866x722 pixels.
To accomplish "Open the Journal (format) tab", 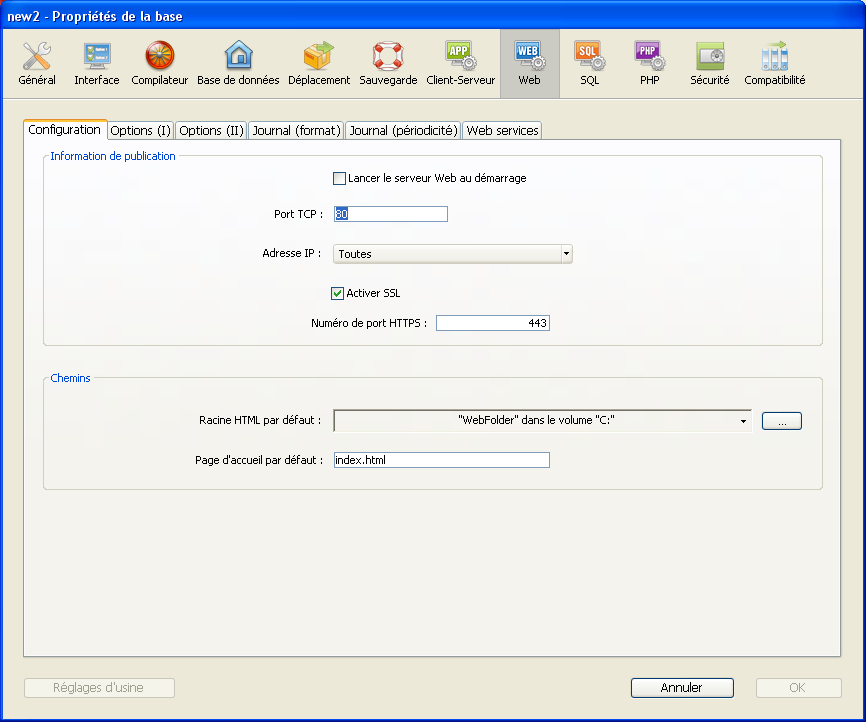I will (296, 131).
